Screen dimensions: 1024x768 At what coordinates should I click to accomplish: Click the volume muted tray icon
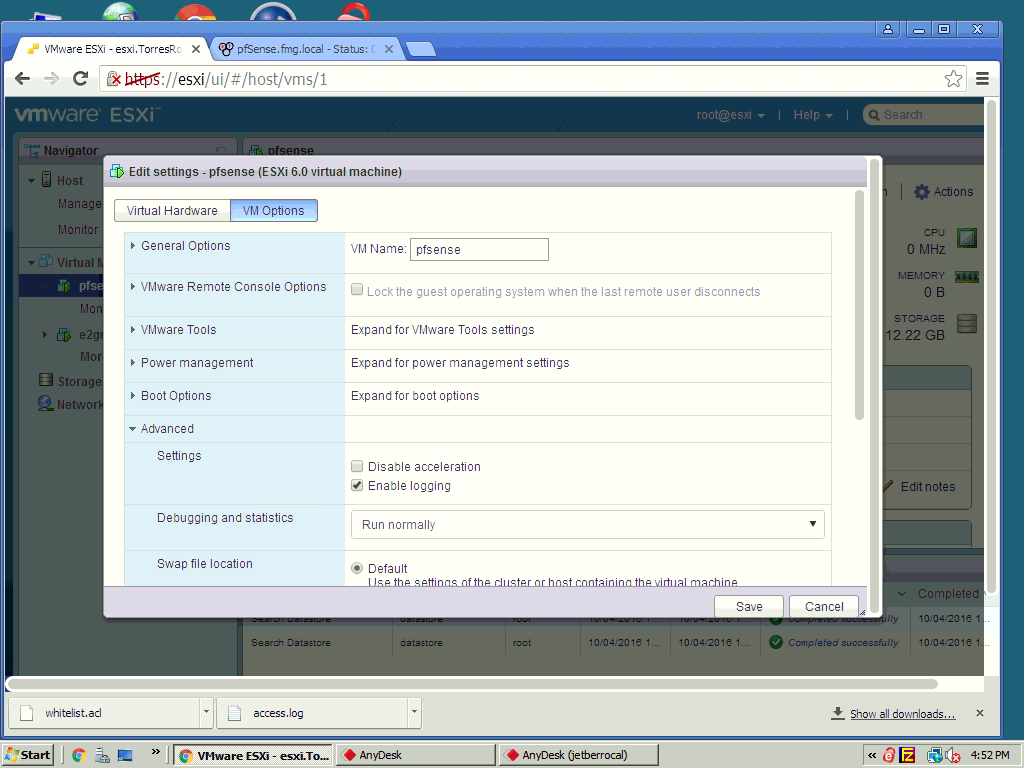click(x=952, y=756)
